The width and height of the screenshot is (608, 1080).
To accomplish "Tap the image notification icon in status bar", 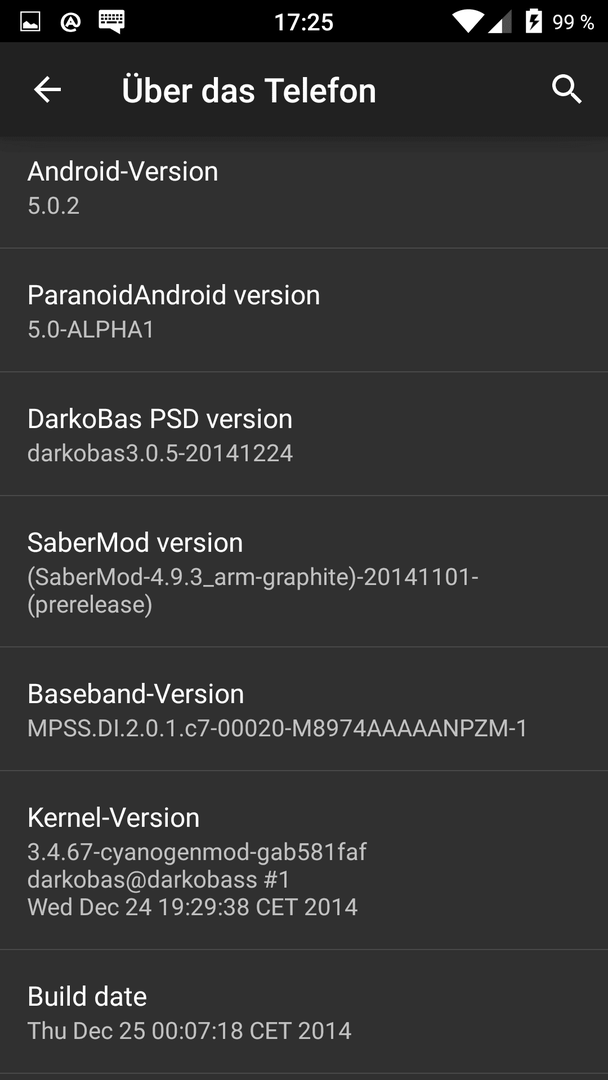I will 30,22.
